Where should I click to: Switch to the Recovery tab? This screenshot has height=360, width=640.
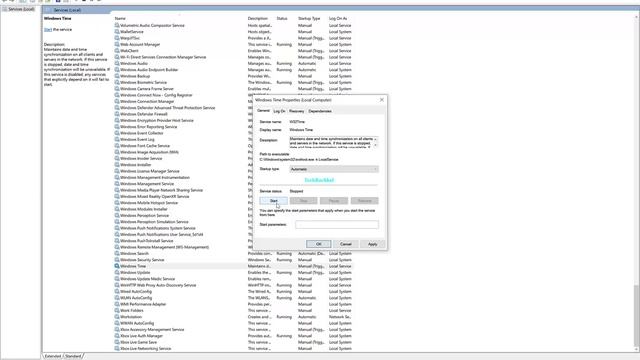pyautogui.click(x=296, y=111)
